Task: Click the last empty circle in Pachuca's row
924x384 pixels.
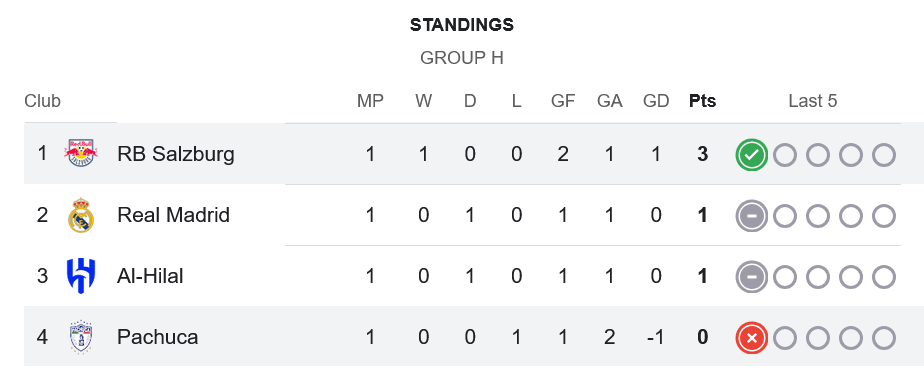Action: (884, 338)
